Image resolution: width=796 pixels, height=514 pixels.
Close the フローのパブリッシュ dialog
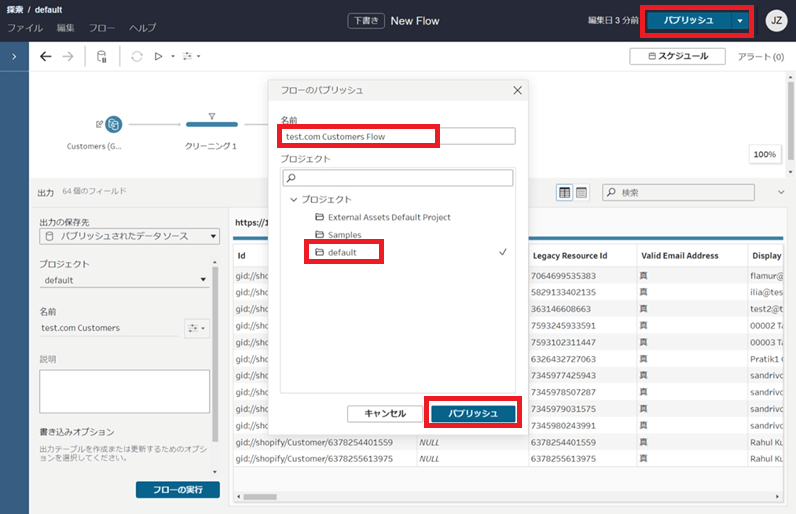click(517, 90)
